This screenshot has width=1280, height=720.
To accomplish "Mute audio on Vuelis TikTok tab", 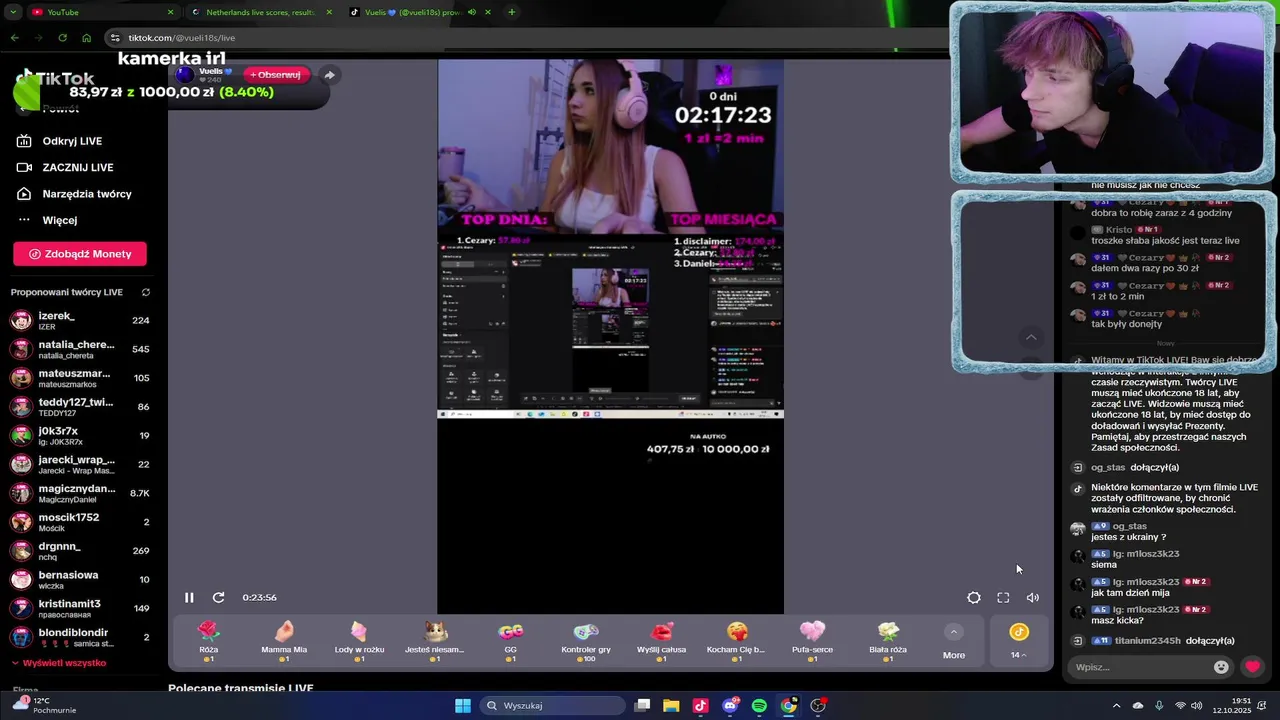I will (x=472, y=12).
